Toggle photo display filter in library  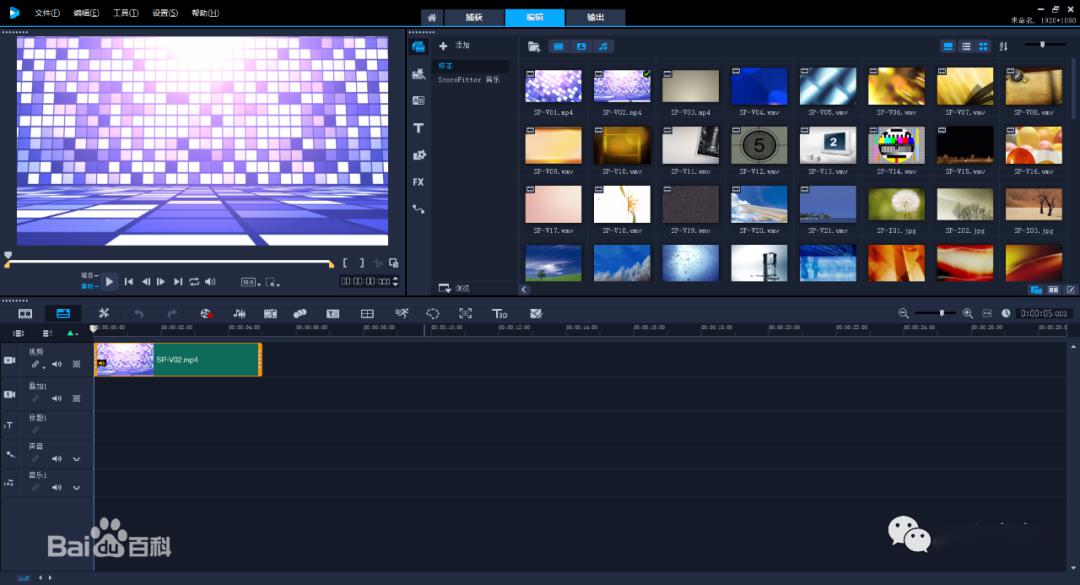coord(581,46)
